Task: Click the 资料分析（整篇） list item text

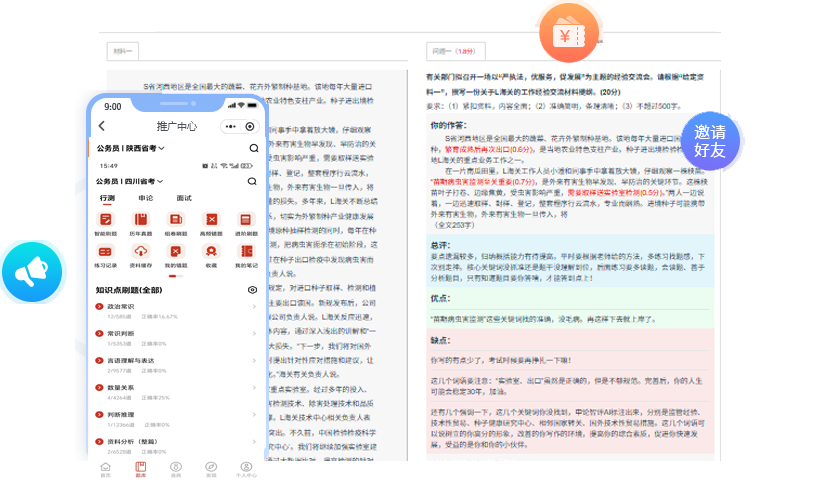Action: [132, 442]
